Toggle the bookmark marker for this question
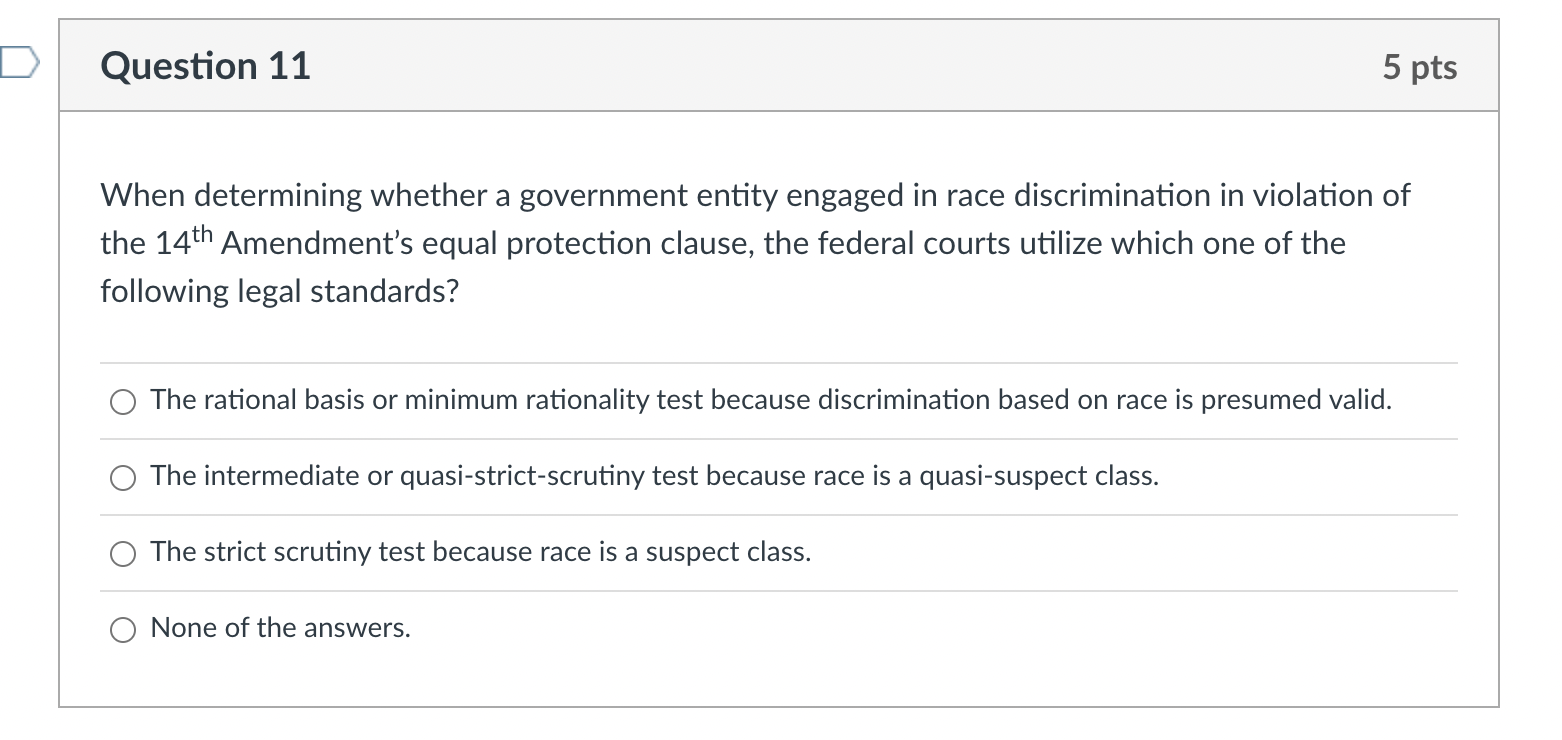The height and width of the screenshot is (740, 1562). pos(18,62)
